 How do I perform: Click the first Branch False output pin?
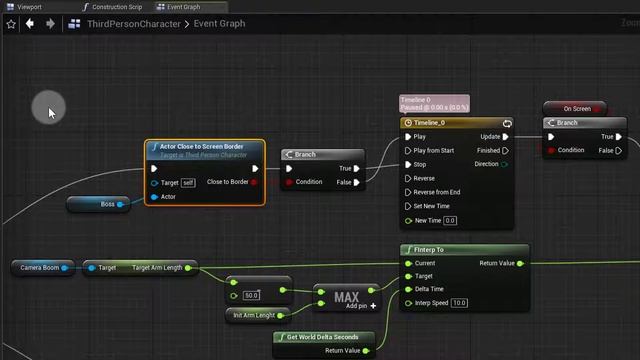pos(356,182)
